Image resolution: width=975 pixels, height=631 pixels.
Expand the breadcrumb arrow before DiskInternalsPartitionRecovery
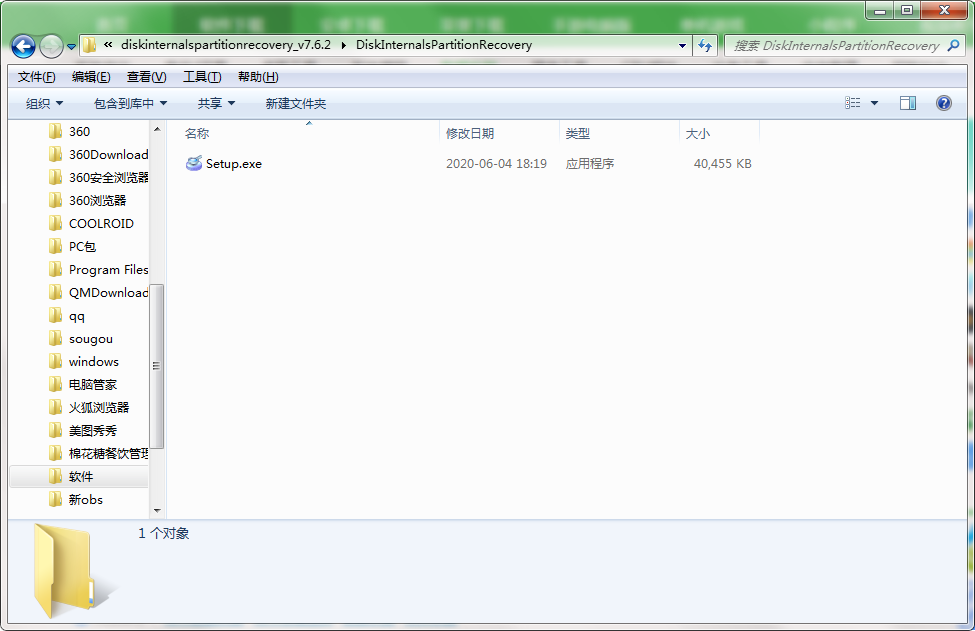tap(344, 45)
